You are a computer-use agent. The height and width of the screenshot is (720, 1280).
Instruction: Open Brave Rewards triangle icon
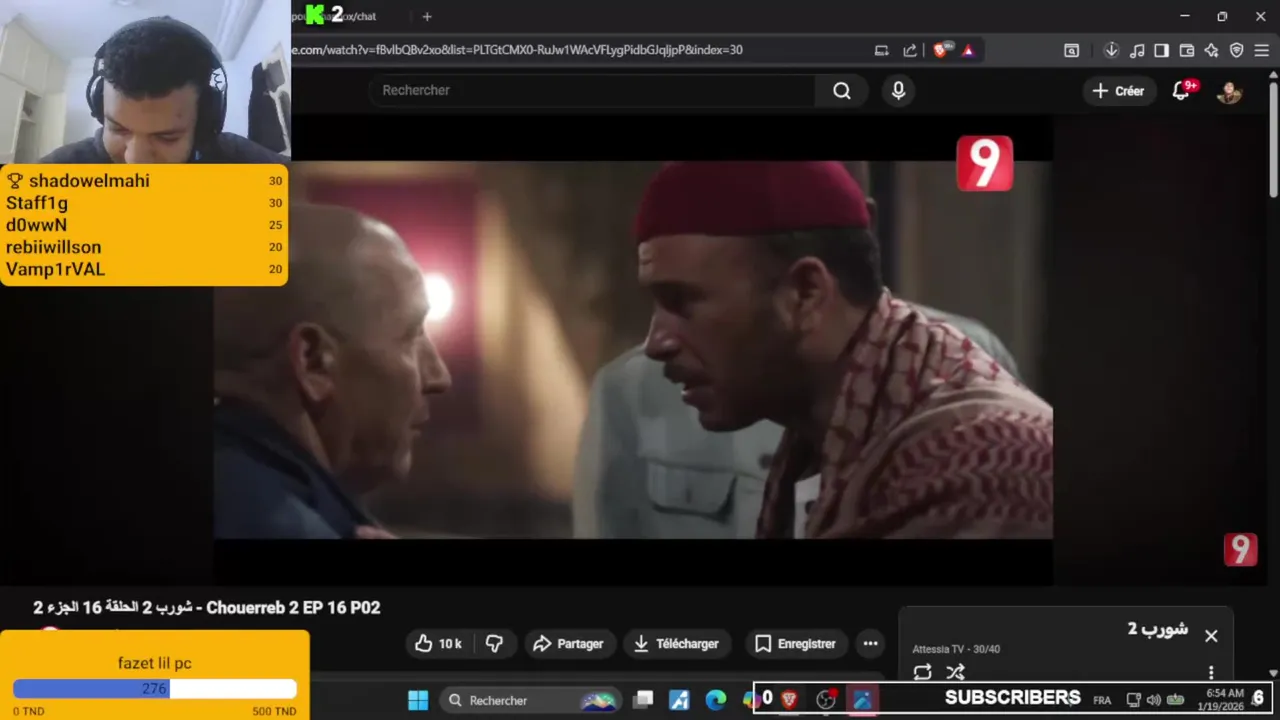pyautogui.click(x=967, y=50)
